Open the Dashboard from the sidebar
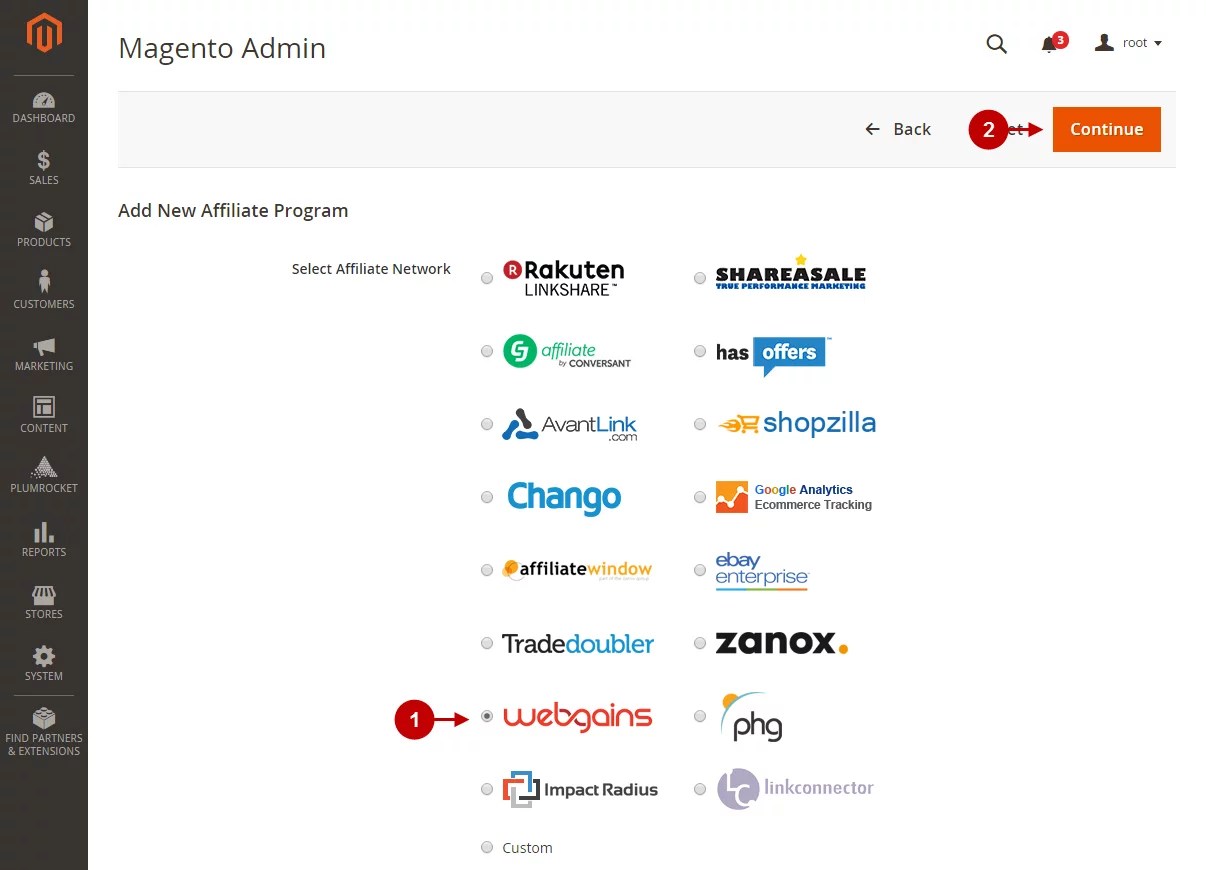The height and width of the screenshot is (870, 1206). click(44, 107)
